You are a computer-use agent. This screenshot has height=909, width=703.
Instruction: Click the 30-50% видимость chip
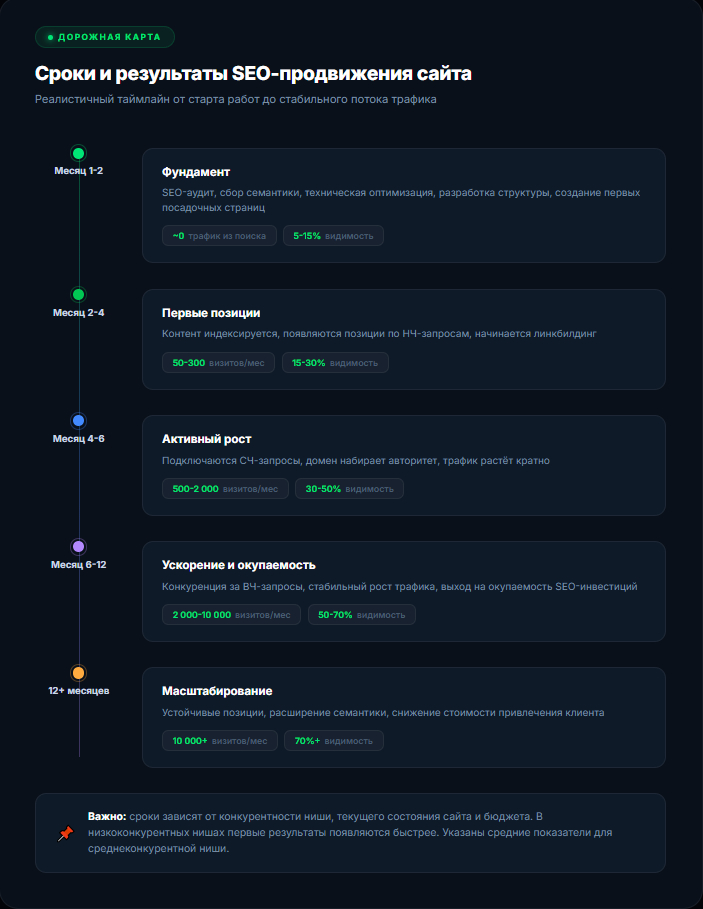tap(350, 488)
